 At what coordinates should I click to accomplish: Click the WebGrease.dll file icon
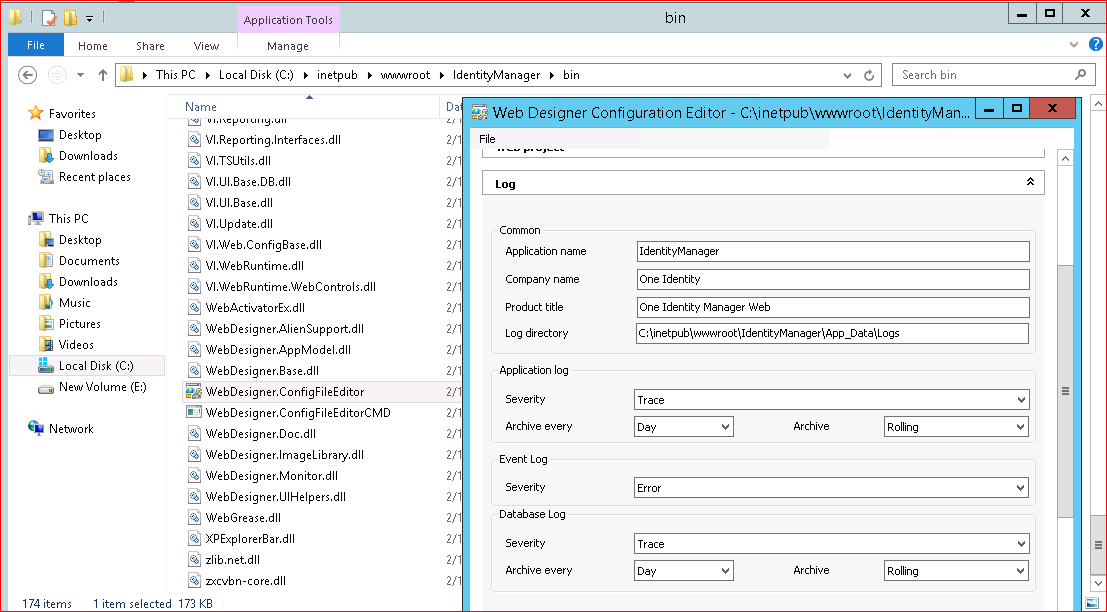[194, 517]
